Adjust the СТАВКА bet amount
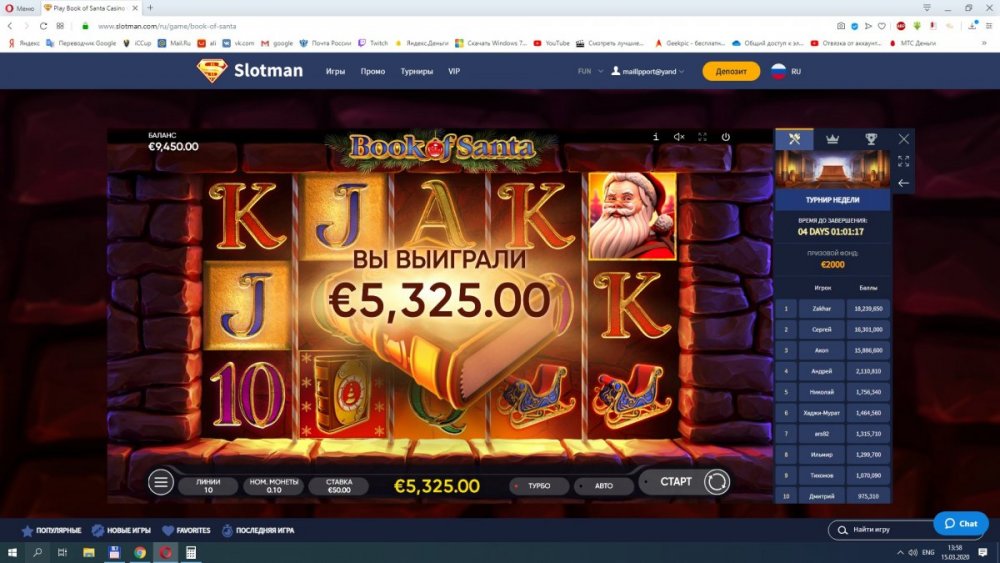The image size is (1000, 563). pyautogui.click(x=339, y=486)
